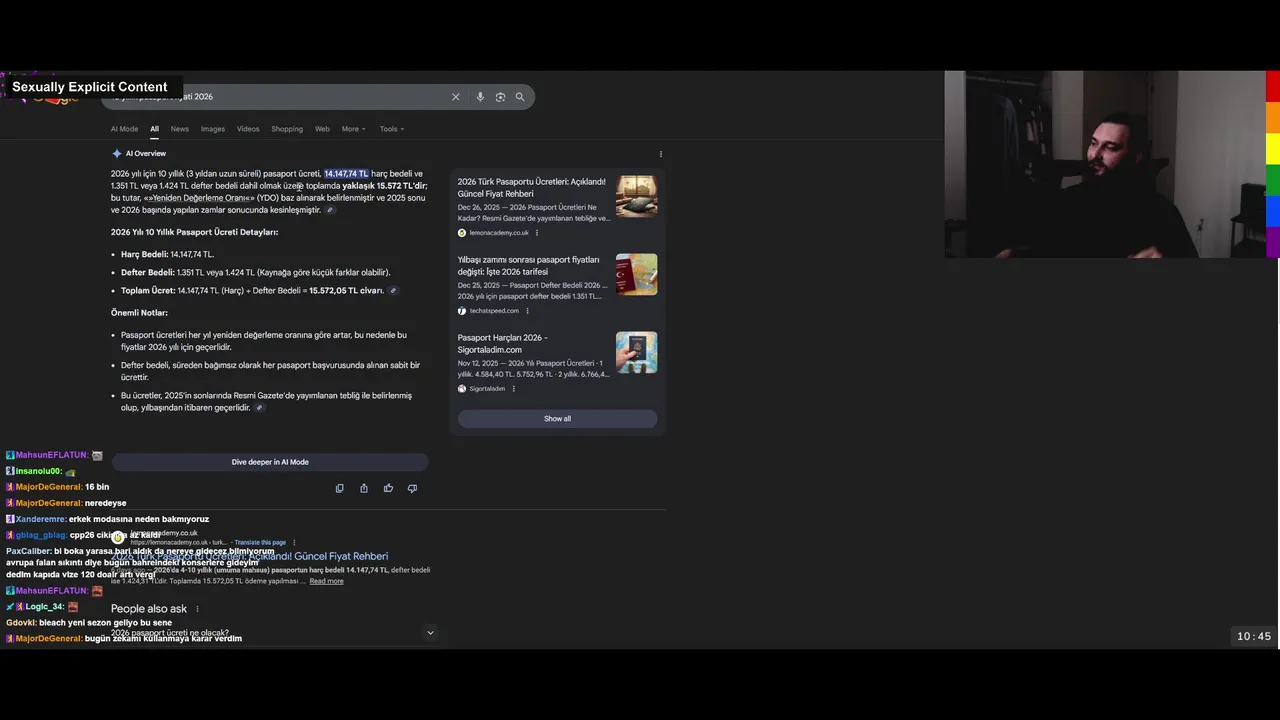Click the '10:45' timer overlay
Viewport: 1280px width, 720px height.
pyautogui.click(x=1254, y=636)
